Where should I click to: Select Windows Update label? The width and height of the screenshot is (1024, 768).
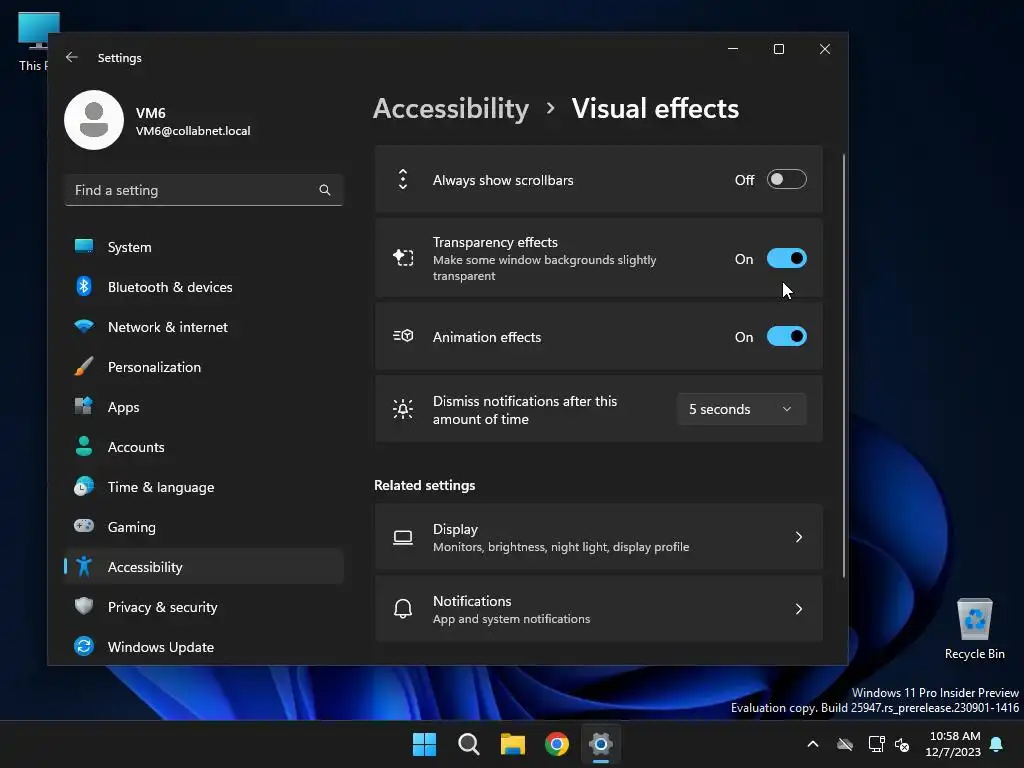click(161, 647)
